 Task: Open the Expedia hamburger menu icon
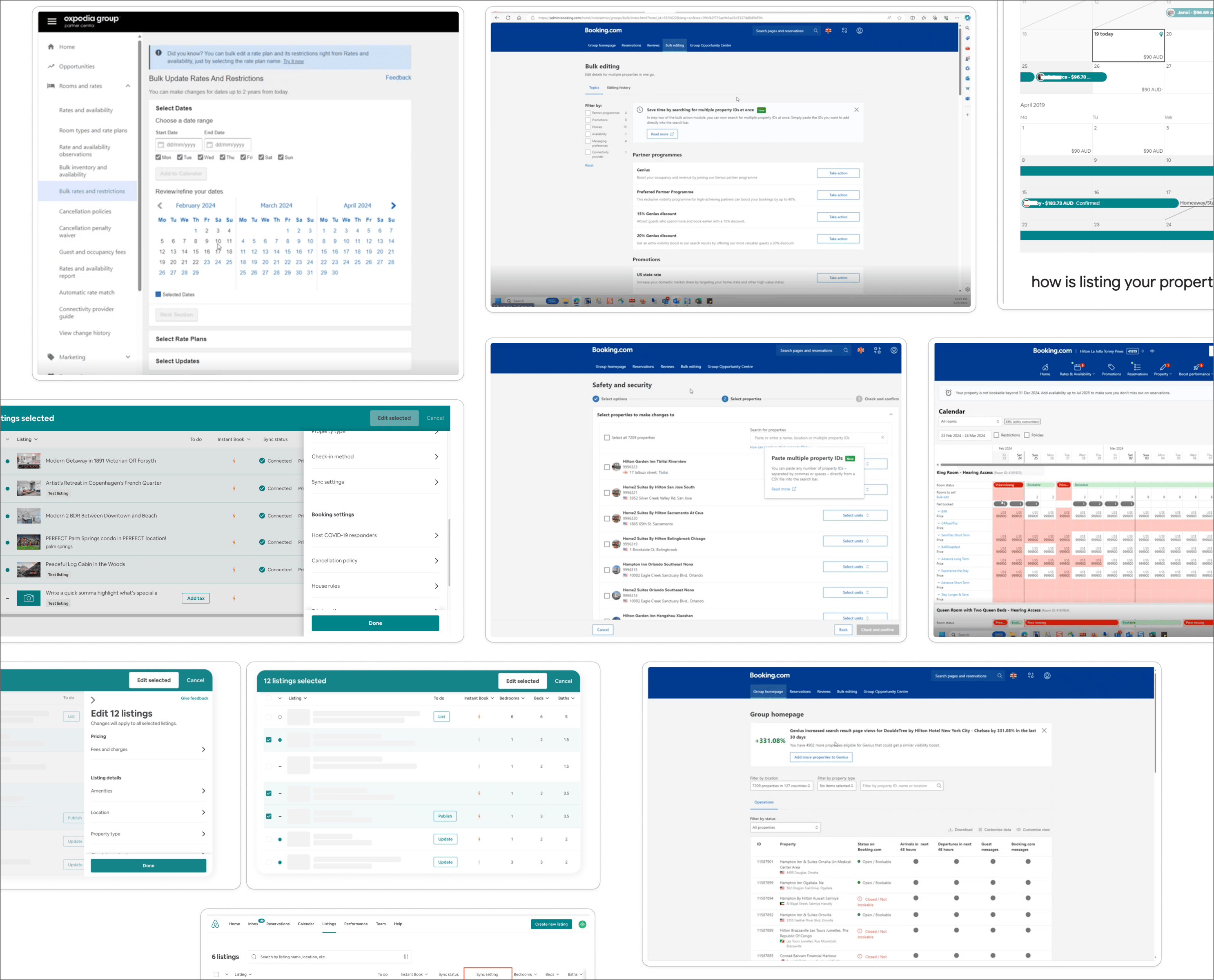click(x=52, y=22)
